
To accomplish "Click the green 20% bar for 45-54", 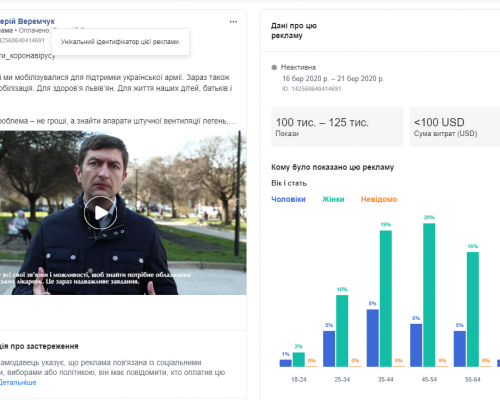I will 429,295.
